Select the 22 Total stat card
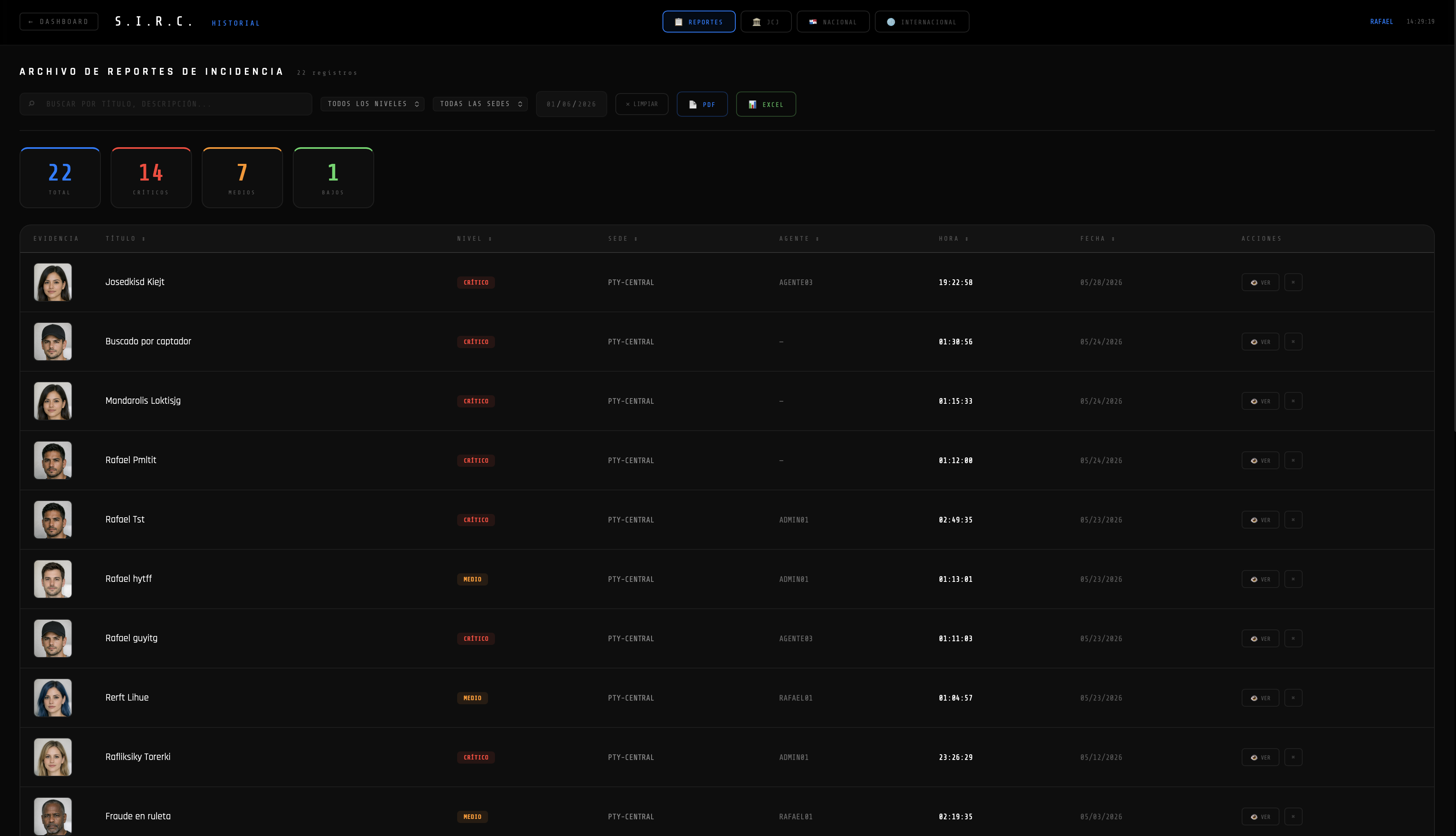Image resolution: width=1456 pixels, height=836 pixels. click(60, 177)
